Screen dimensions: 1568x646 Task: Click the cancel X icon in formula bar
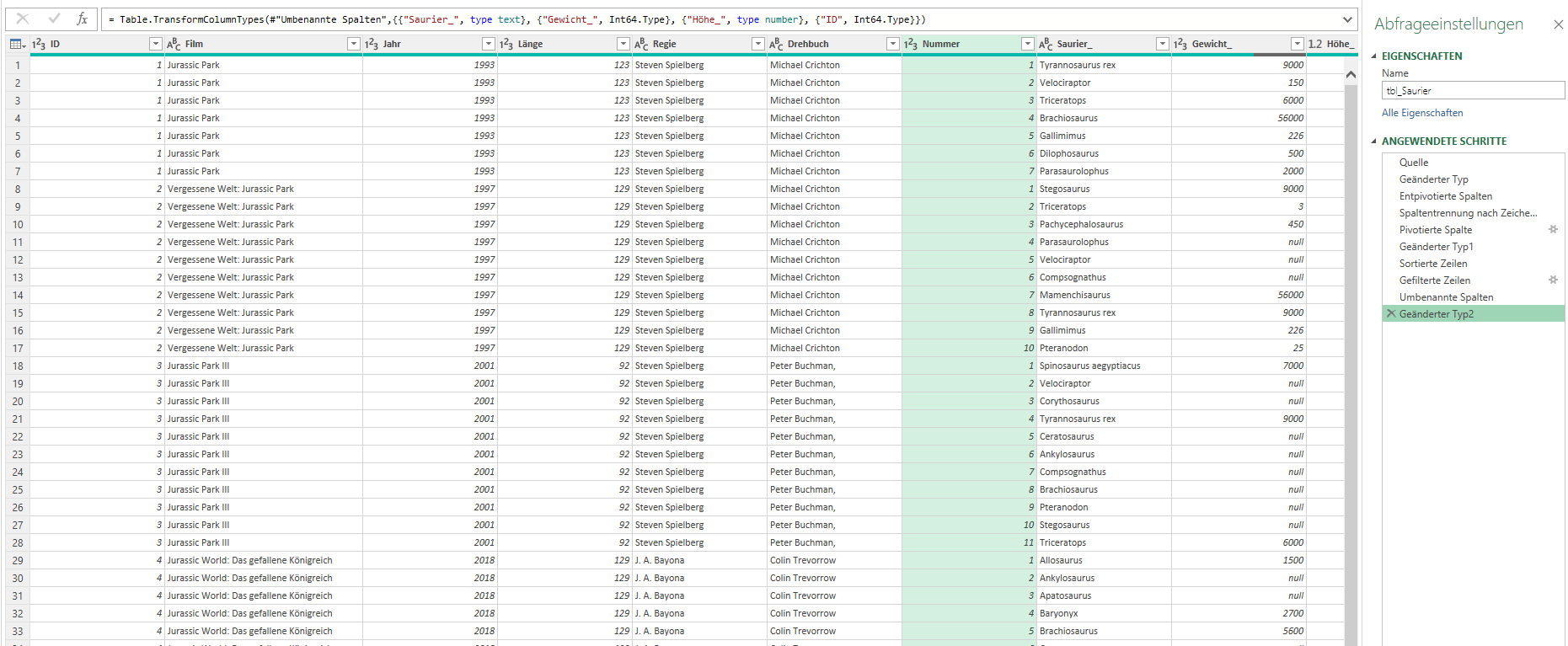(23, 19)
